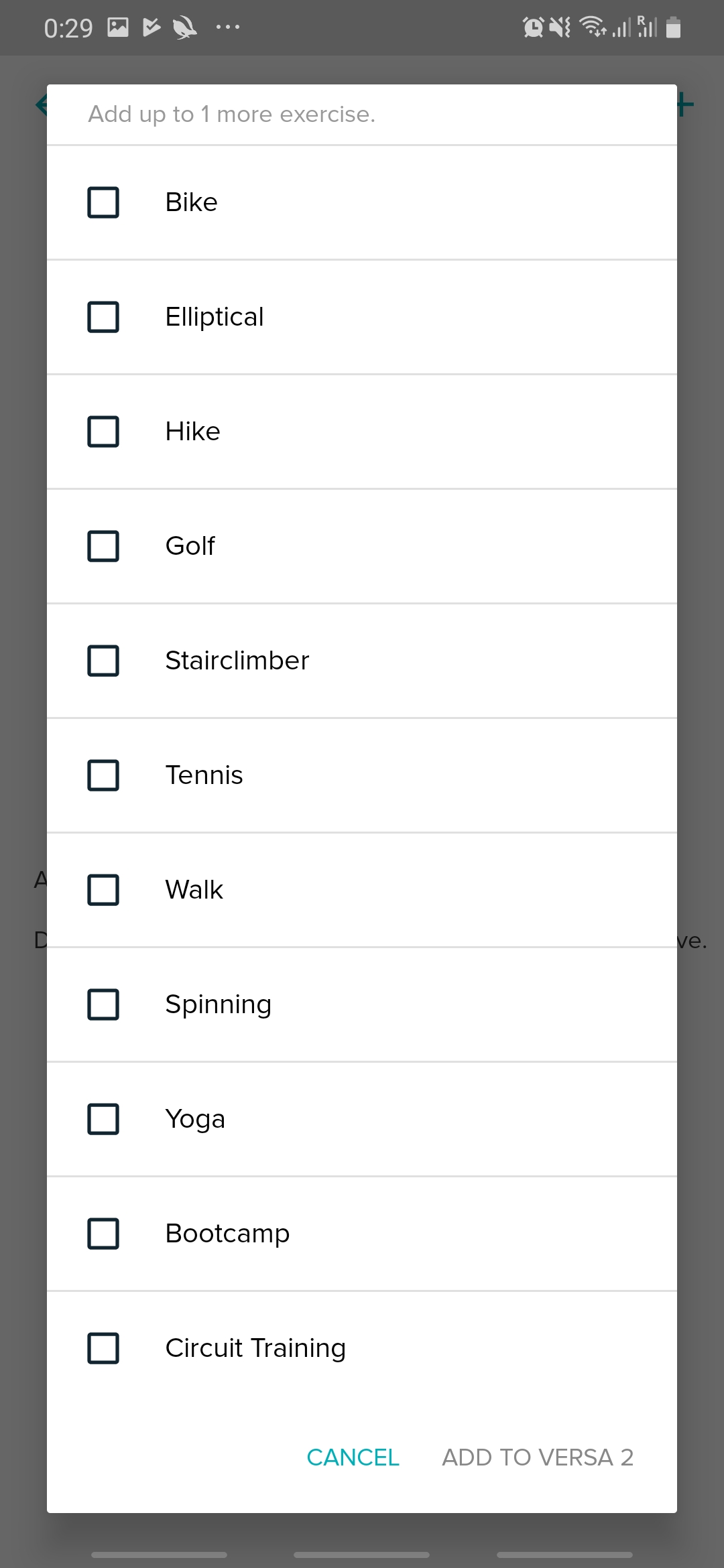Open the alarm status bar icon

tap(533, 27)
